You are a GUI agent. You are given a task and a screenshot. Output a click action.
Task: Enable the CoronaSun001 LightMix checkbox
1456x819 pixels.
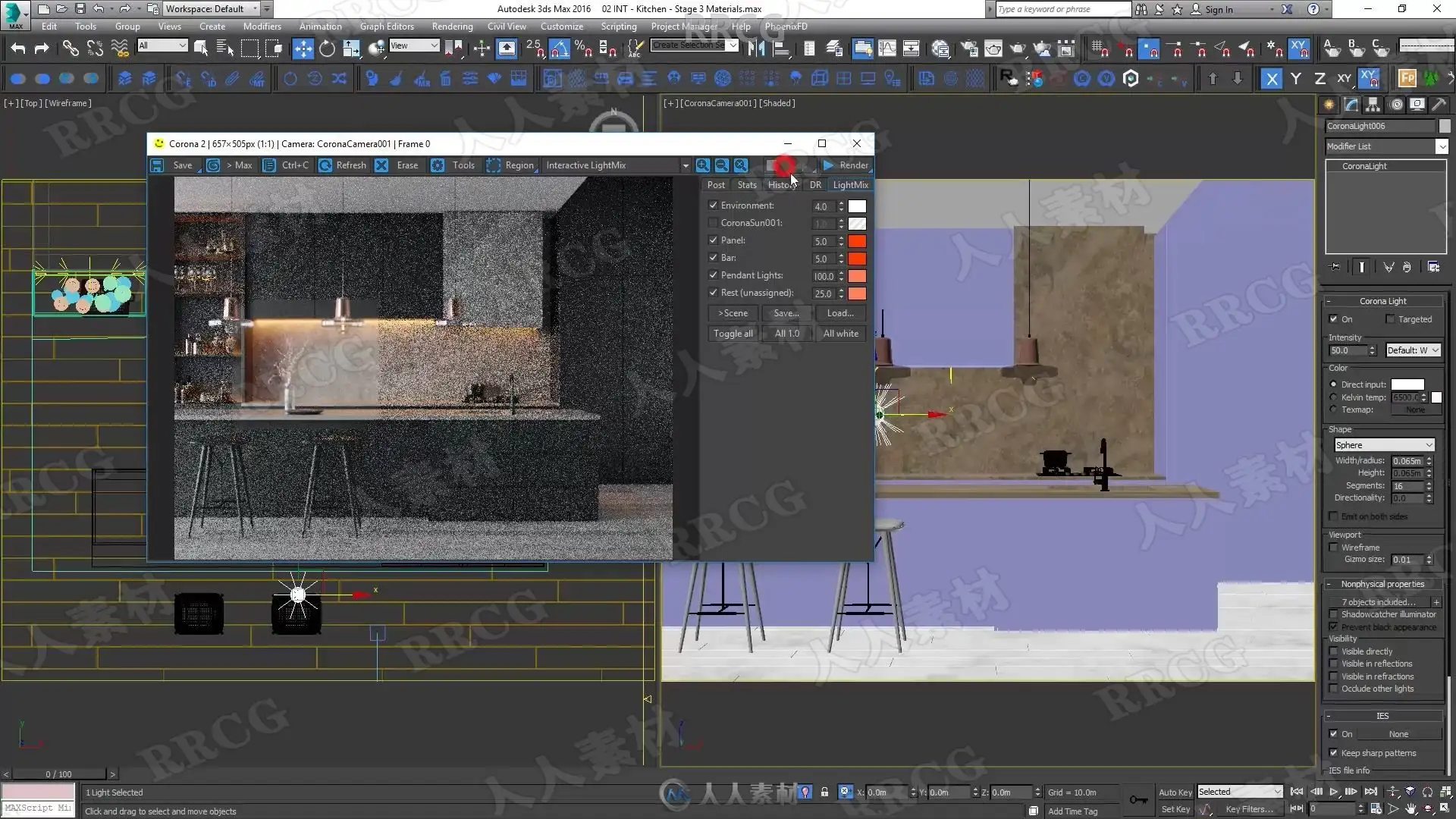coord(713,223)
